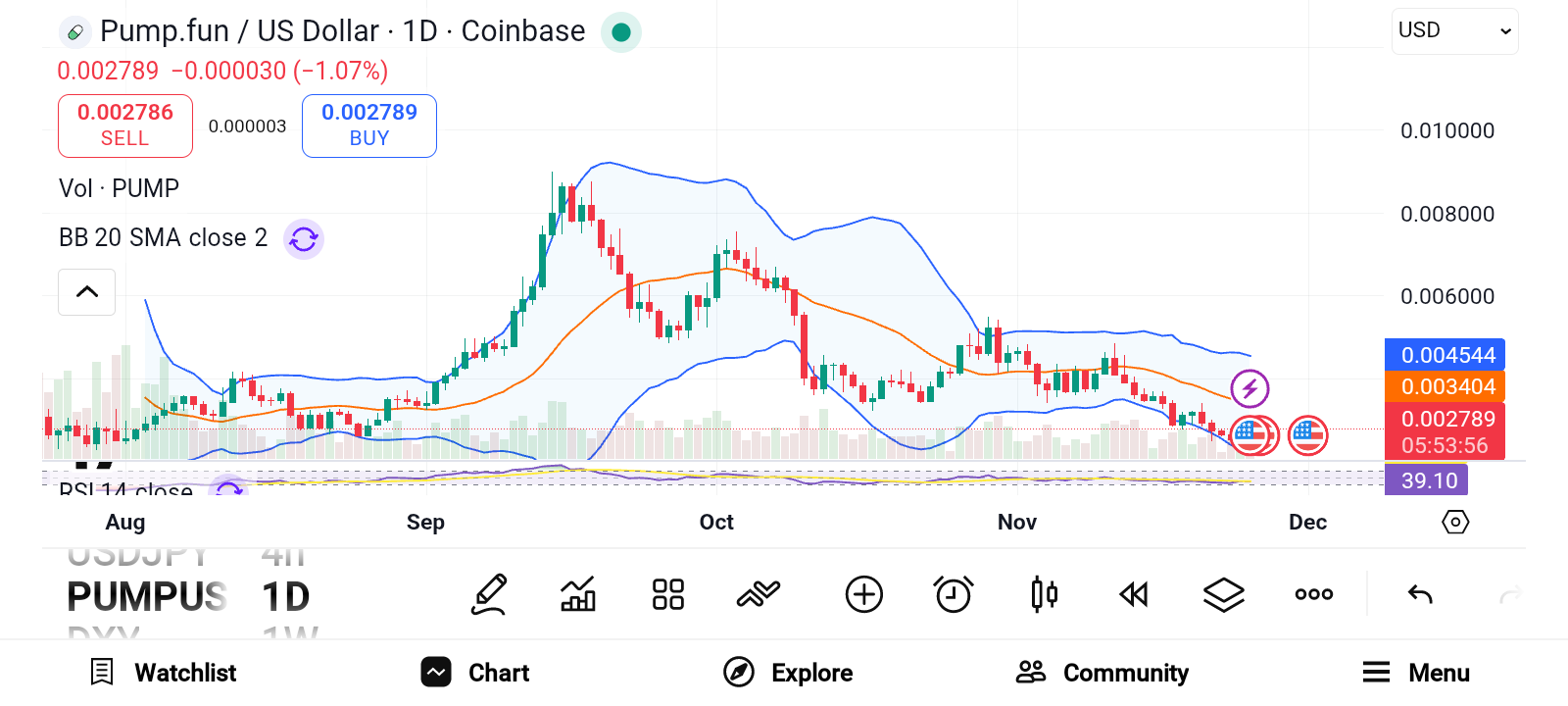
Task: Select the BB 20 SMA close 2 indicator label
Action: (x=162, y=237)
